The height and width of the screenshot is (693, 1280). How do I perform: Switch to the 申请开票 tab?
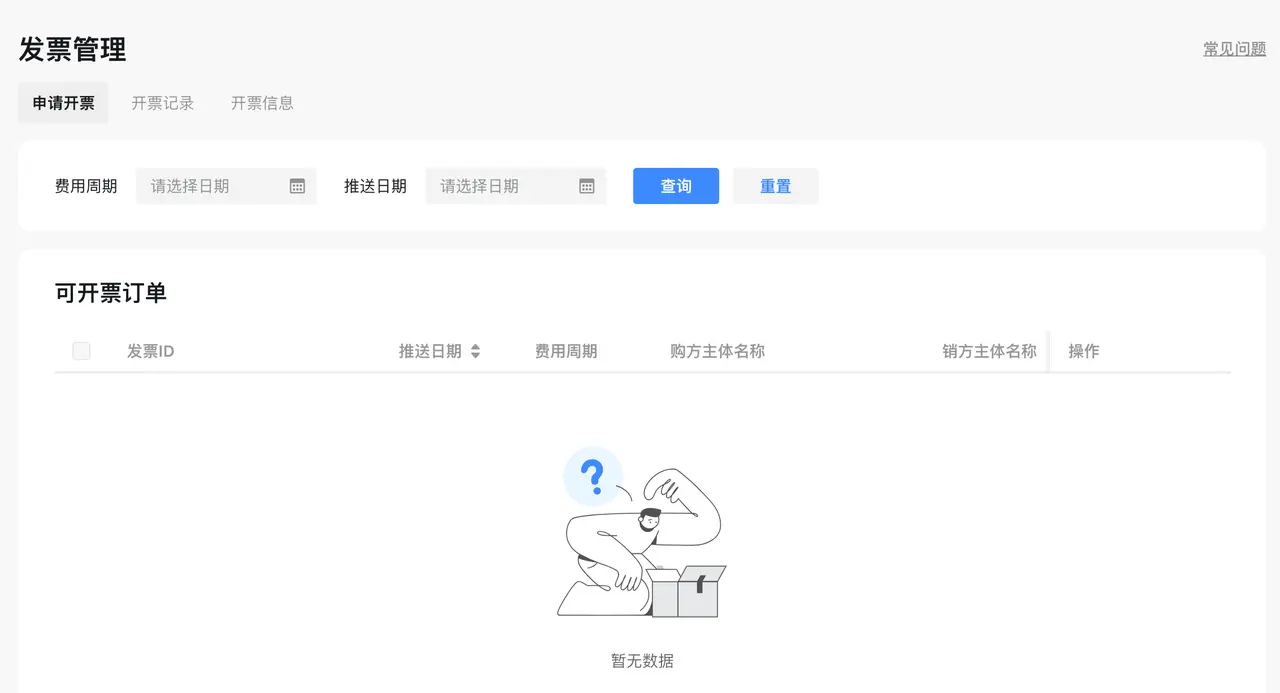click(63, 103)
